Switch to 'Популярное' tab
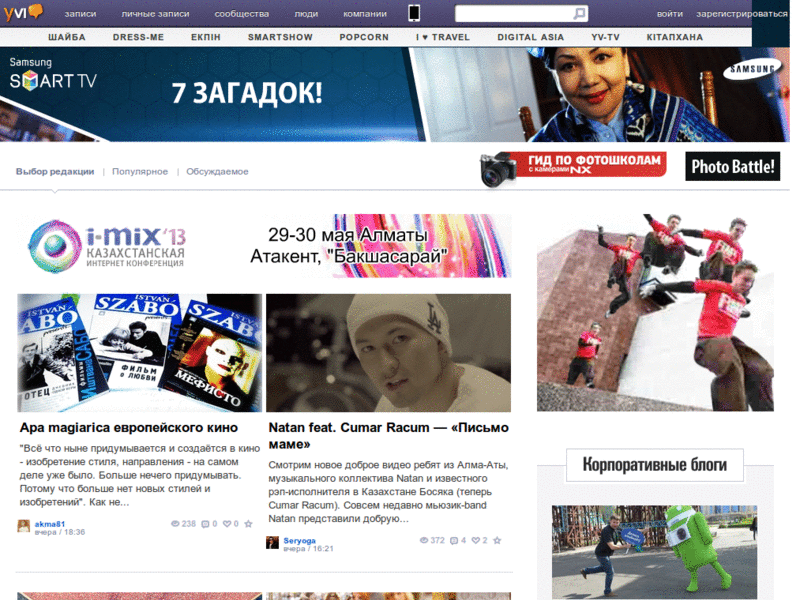Viewport: 800px width, 600px height. (140, 171)
